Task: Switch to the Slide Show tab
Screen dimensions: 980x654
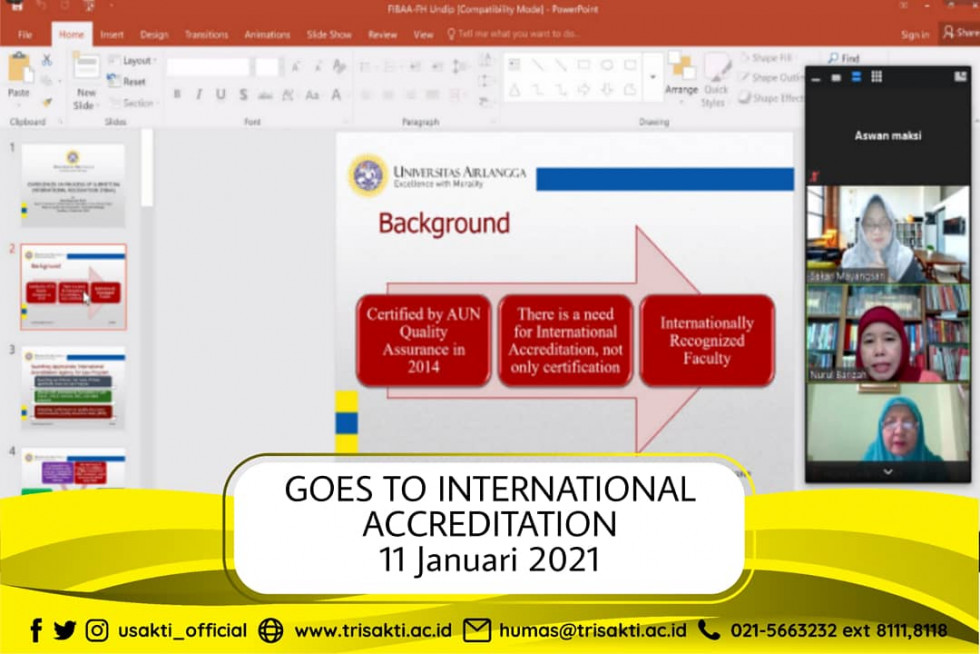Action: coord(329,35)
